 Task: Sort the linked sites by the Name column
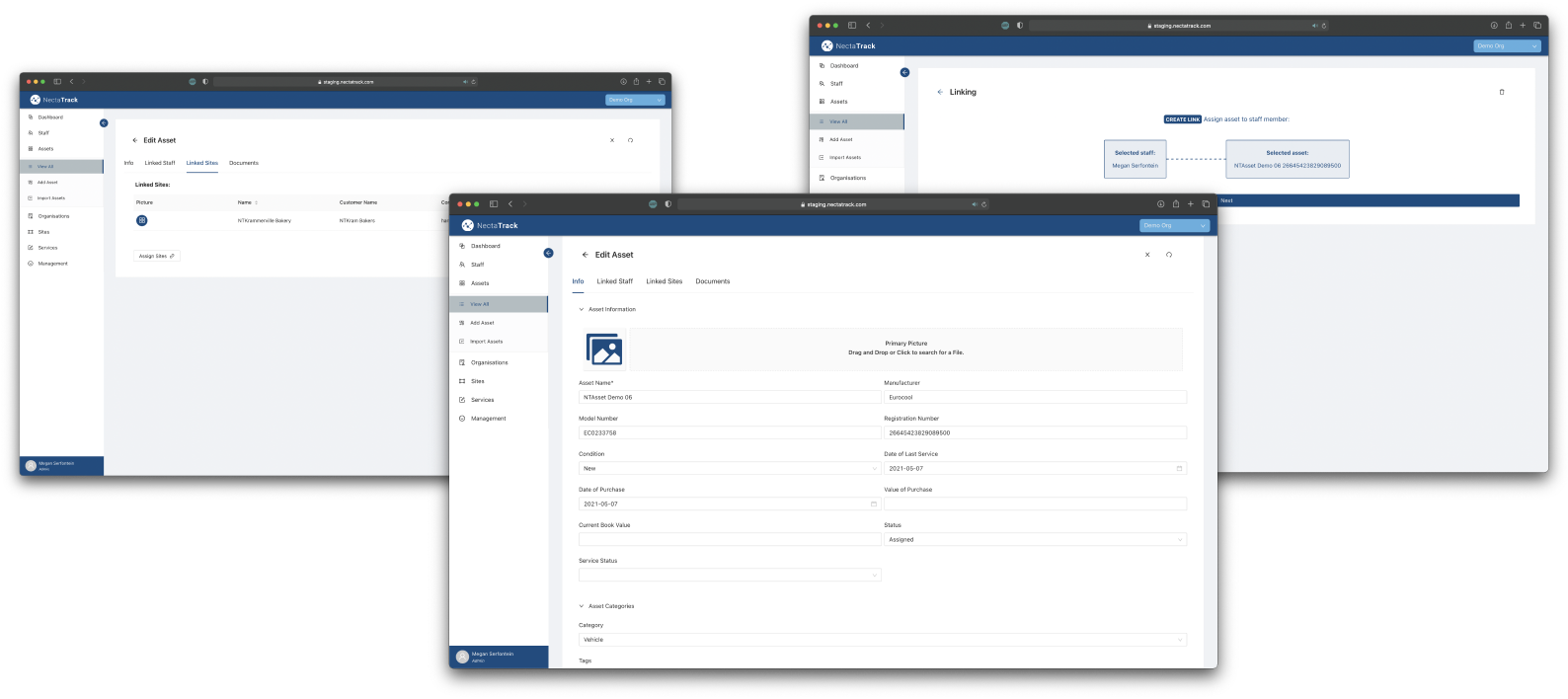tap(247, 202)
